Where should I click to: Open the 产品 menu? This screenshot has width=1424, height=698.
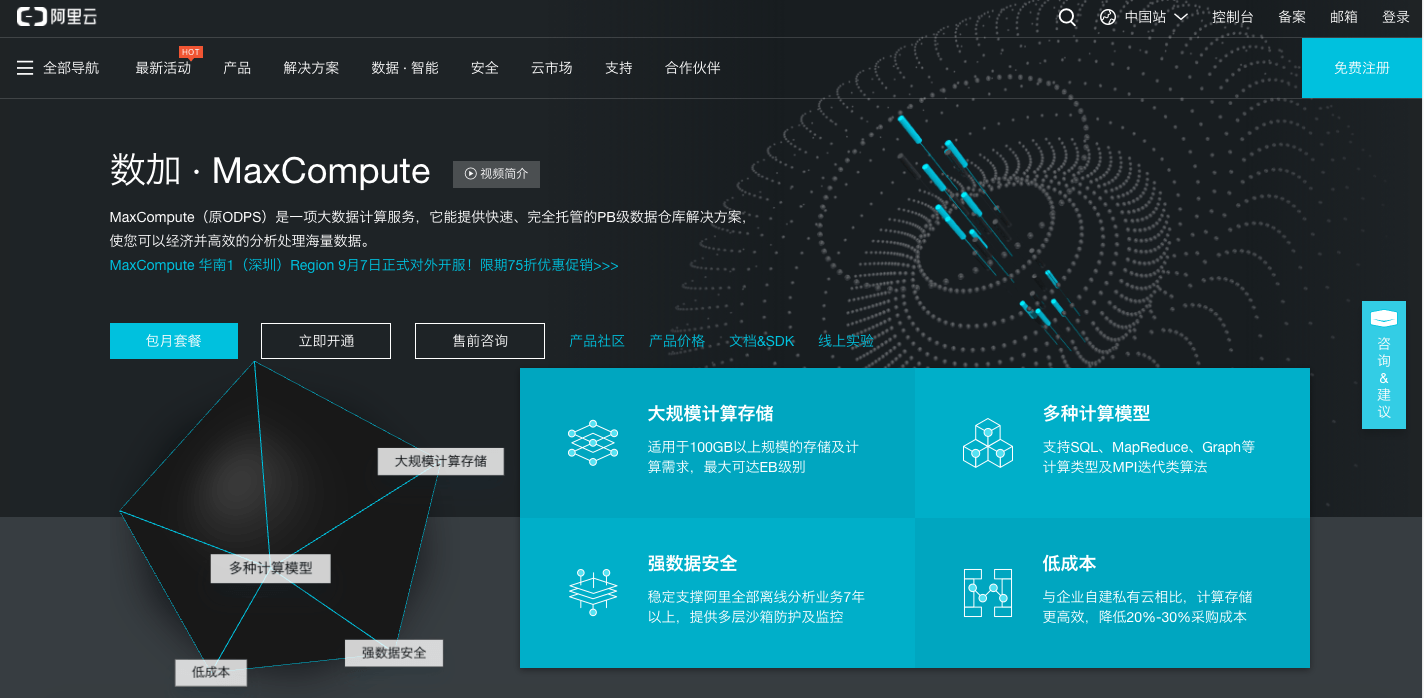237,68
